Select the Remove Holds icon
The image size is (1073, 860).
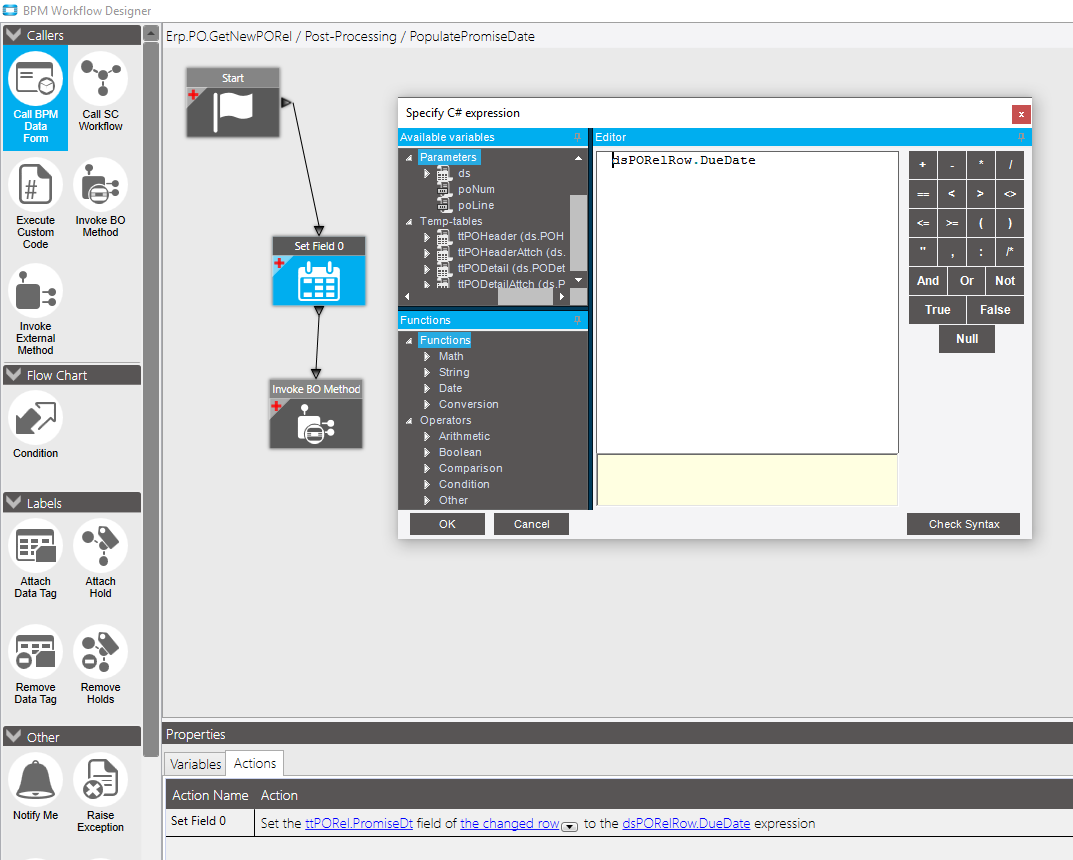click(x=100, y=654)
